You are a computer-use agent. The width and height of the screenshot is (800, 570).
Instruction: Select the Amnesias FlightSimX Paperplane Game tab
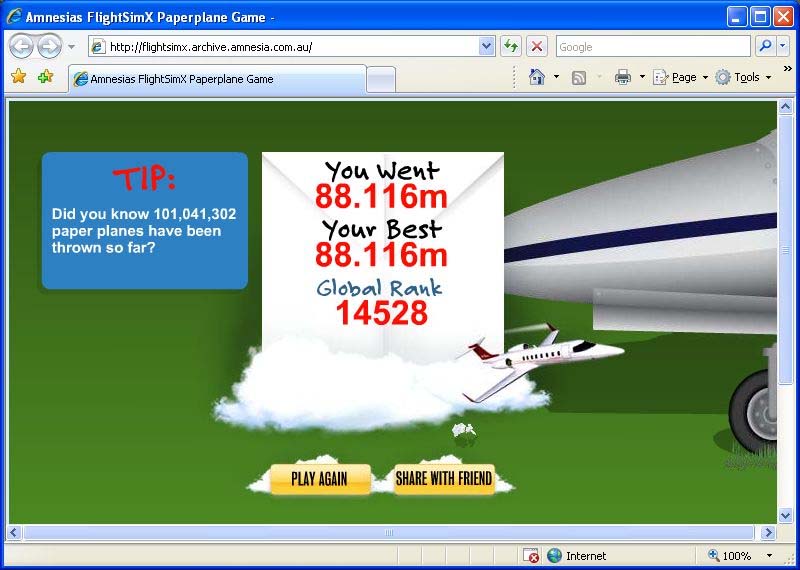pos(217,79)
